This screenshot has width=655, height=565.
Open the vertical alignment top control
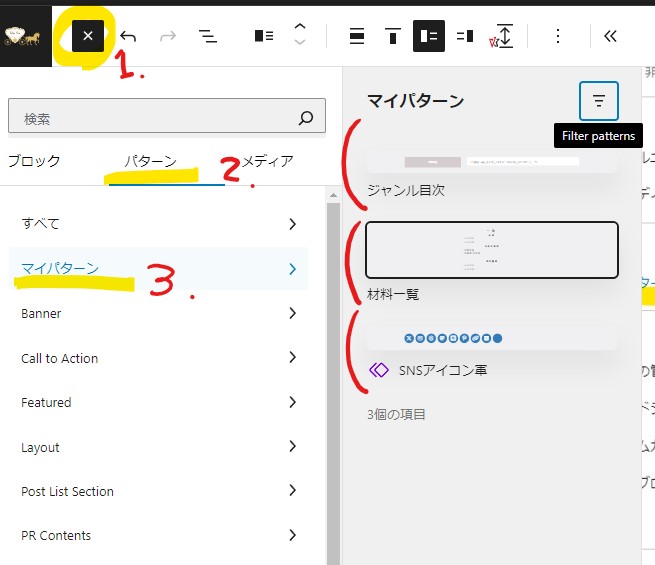[x=393, y=36]
